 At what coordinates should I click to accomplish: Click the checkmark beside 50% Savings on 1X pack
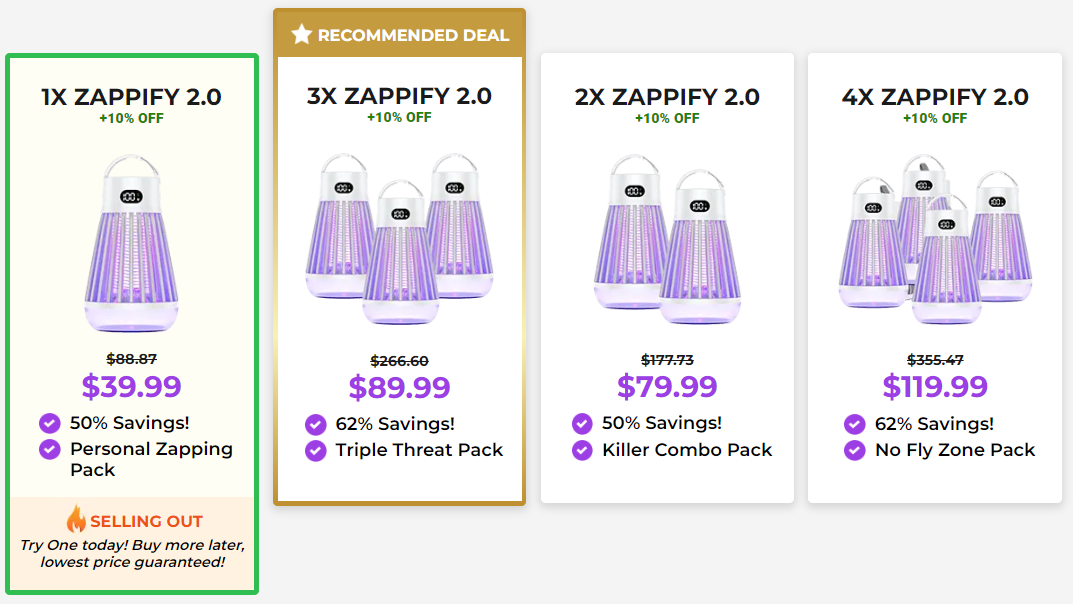coord(49,423)
